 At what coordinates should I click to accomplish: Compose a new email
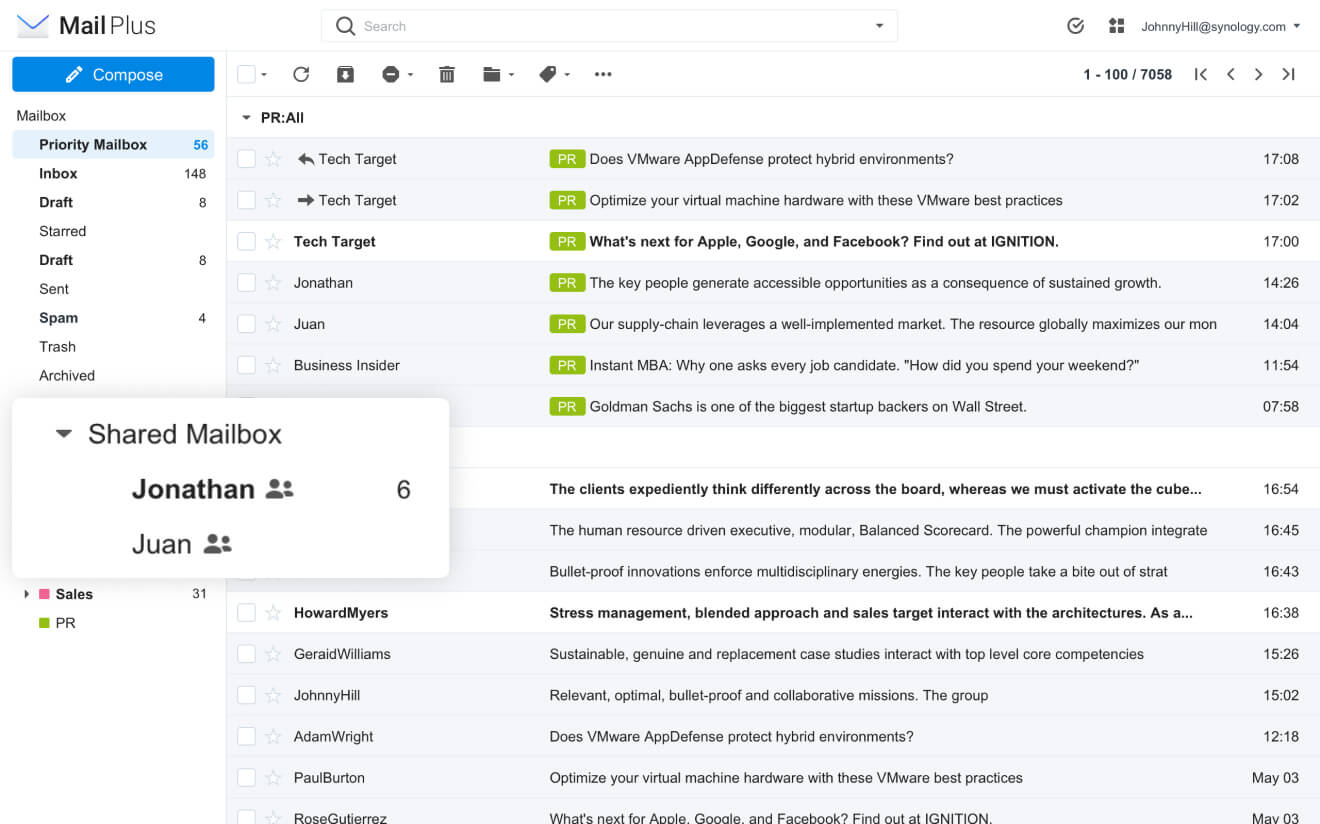pos(113,75)
